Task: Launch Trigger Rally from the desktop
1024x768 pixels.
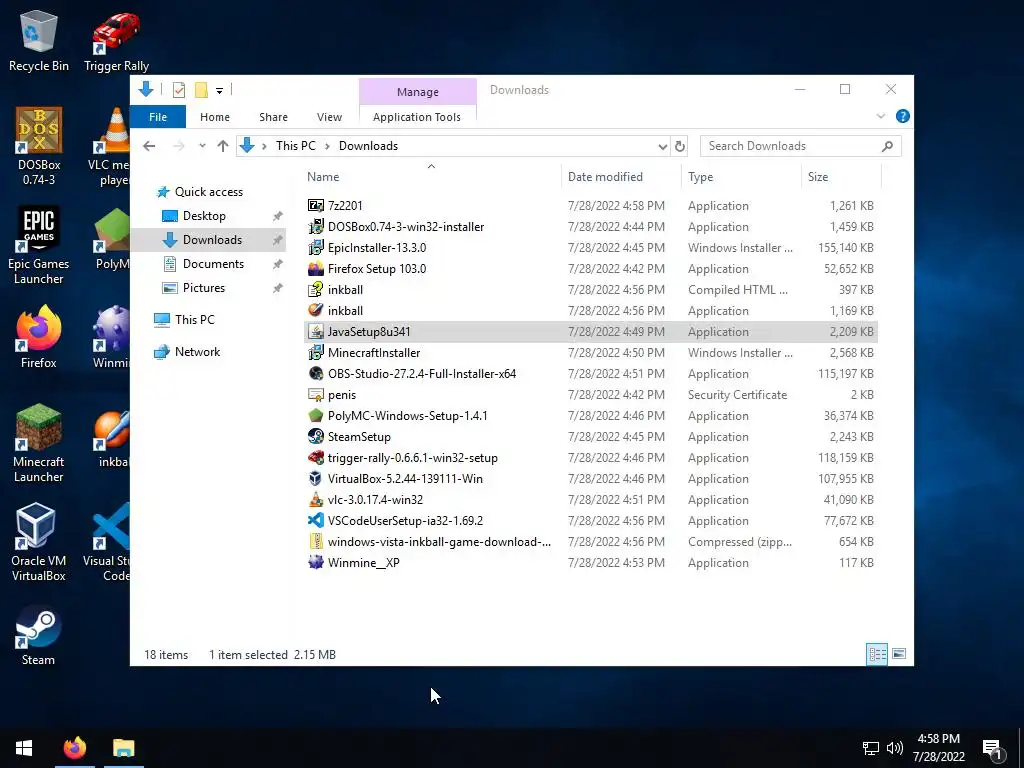Action: [116, 40]
